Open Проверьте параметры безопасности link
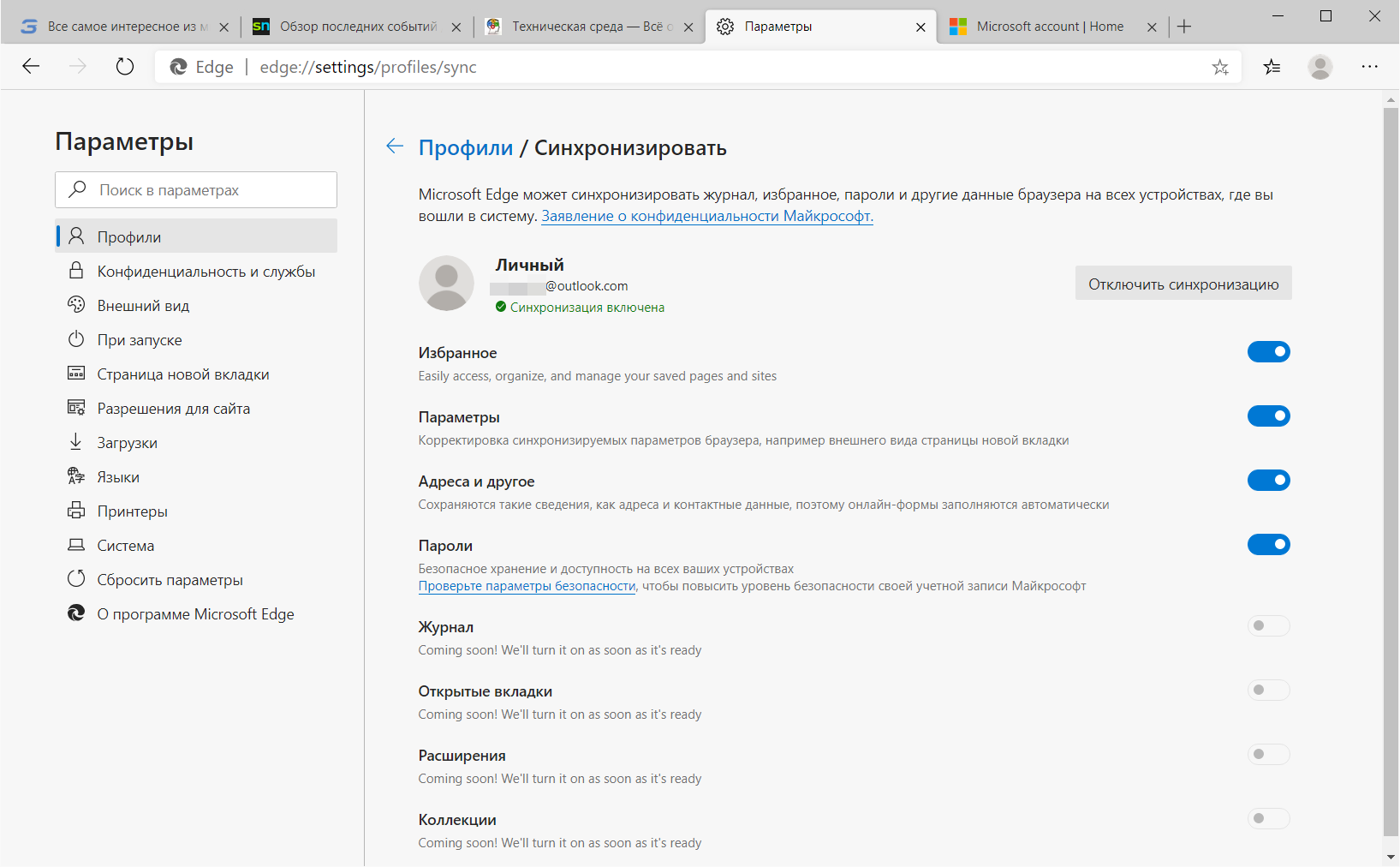Screen dimensions: 1400x867 tap(527, 586)
